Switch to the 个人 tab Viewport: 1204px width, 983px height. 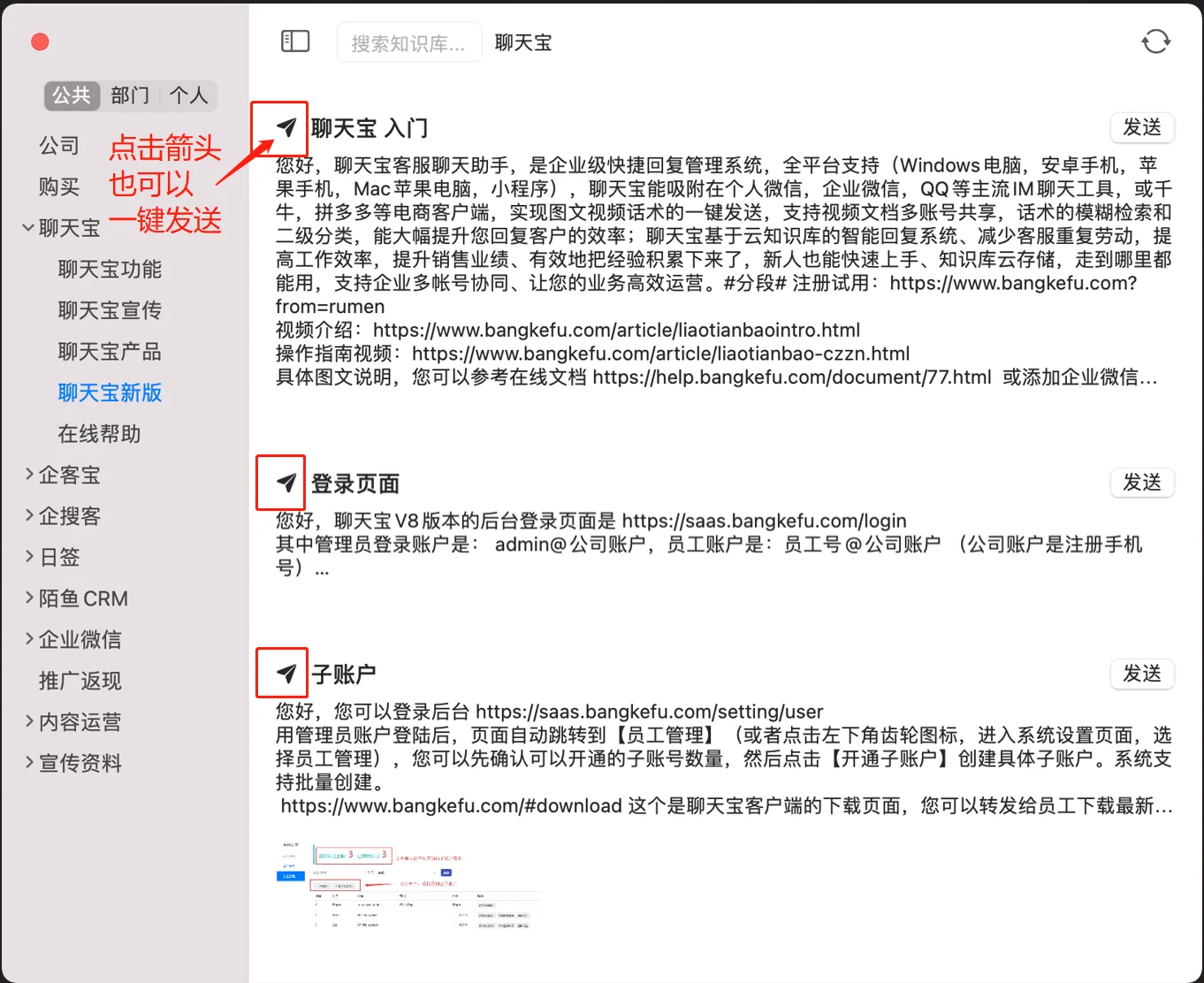[x=188, y=95]
